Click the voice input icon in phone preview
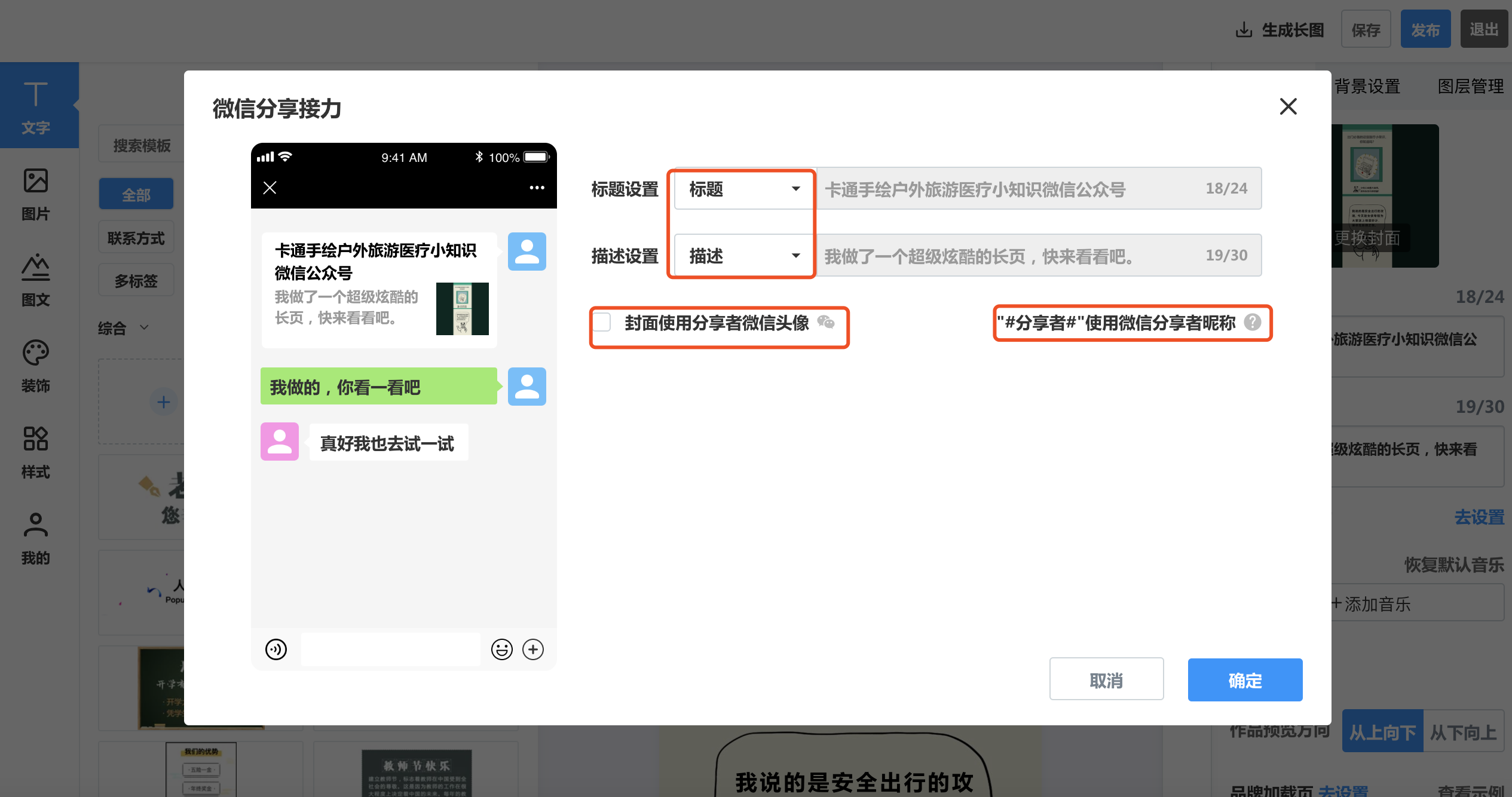 coord(276,649)
